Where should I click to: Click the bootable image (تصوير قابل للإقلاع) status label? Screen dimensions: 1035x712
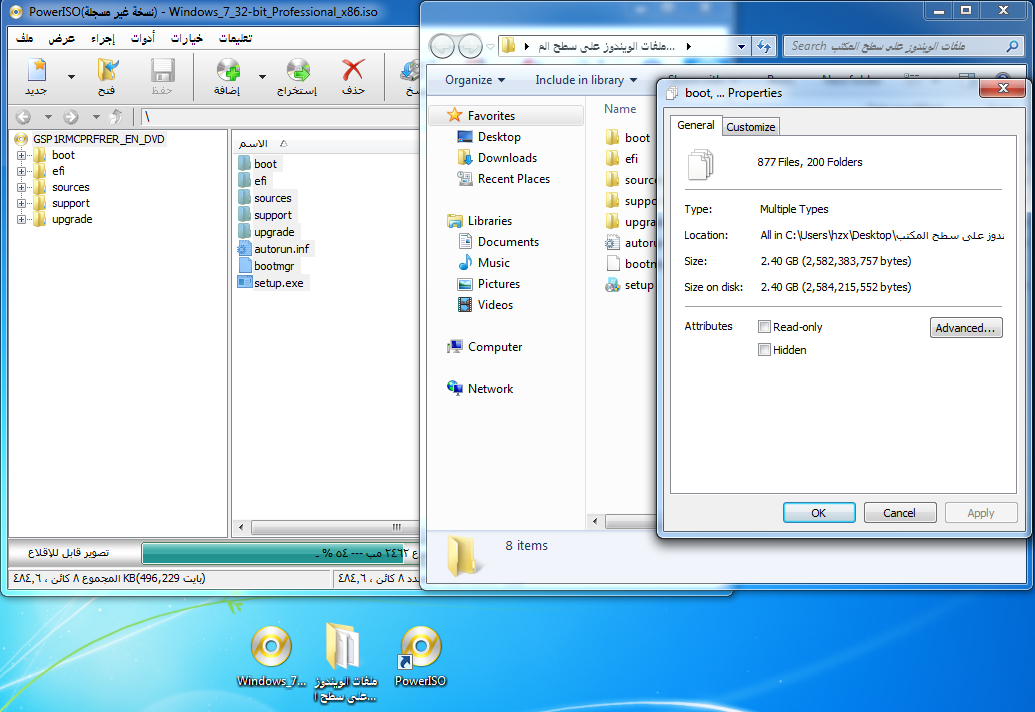(x=68, y=553)
